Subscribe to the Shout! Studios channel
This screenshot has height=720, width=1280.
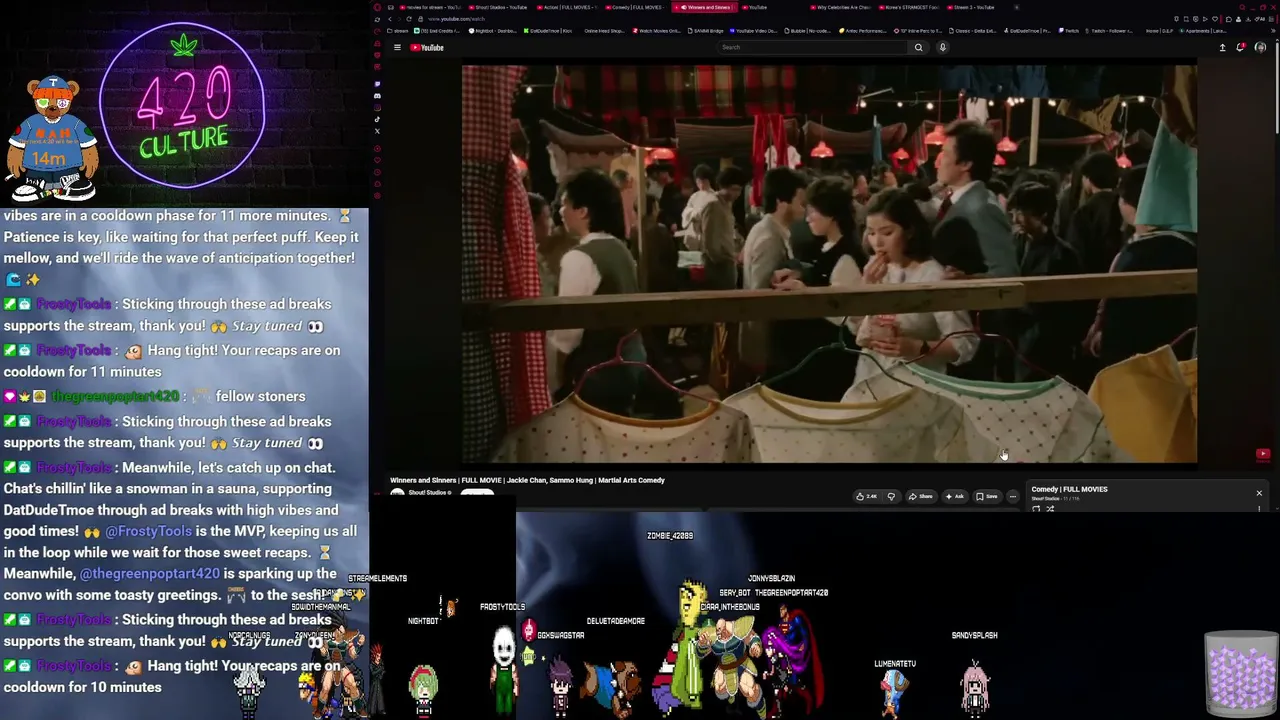pyautogui.click(x=477, y=493)
